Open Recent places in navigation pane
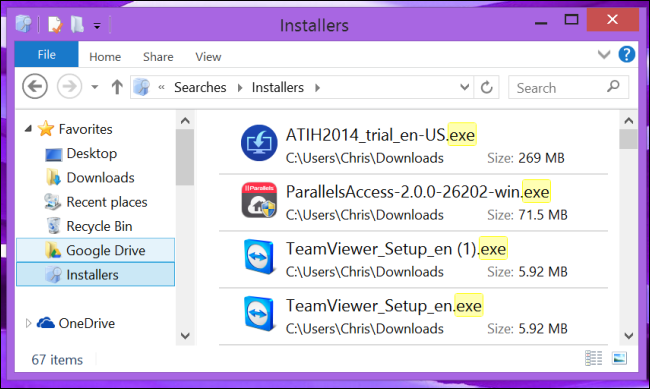The width and height of the screenshot is (650, 389). 107,202
